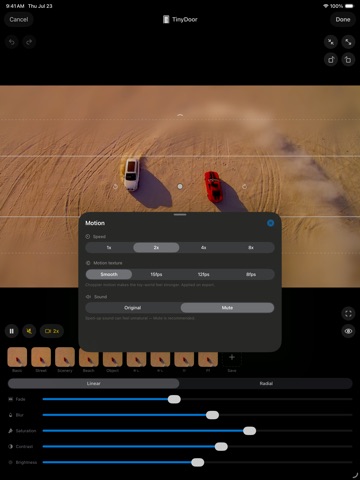Choose Smooth motion texture
The width and height of the screenshot is (360, 480).
[x=109, y=274]
